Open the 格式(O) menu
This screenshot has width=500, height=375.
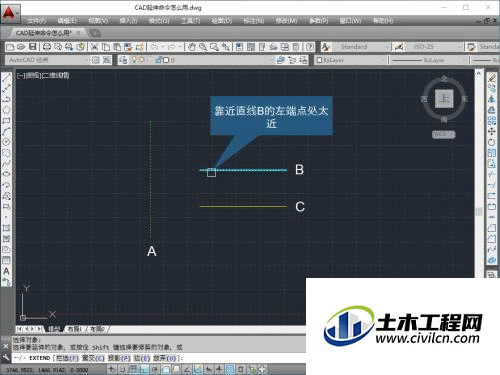159,21
